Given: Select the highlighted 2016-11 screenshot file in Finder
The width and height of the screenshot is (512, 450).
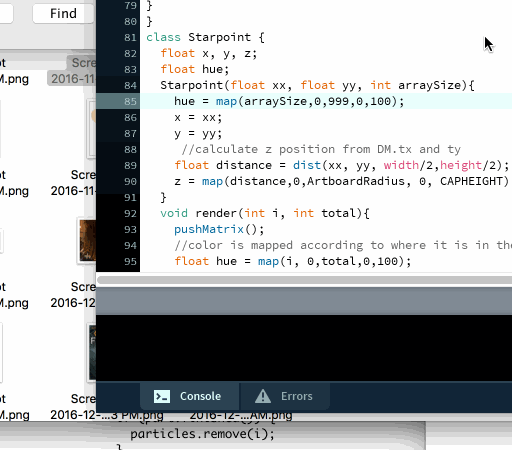Looking at the screenshot, I should [x=72, y=71].
